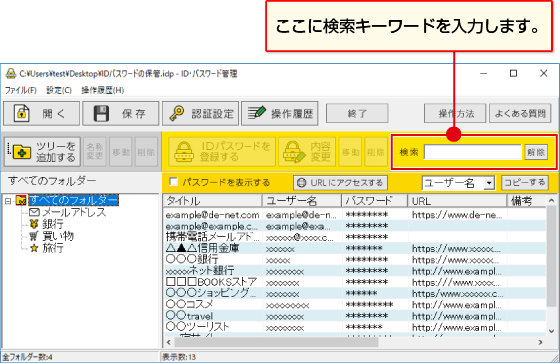Select the 携帯電話メールアド row
560x364 pixels.
tap(355, 237)
